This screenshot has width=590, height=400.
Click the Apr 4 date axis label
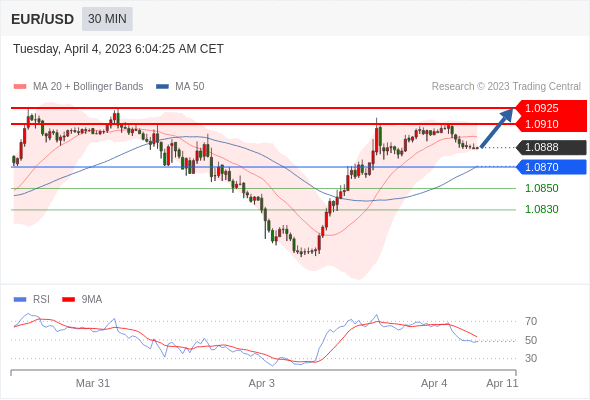coord(434,383)
